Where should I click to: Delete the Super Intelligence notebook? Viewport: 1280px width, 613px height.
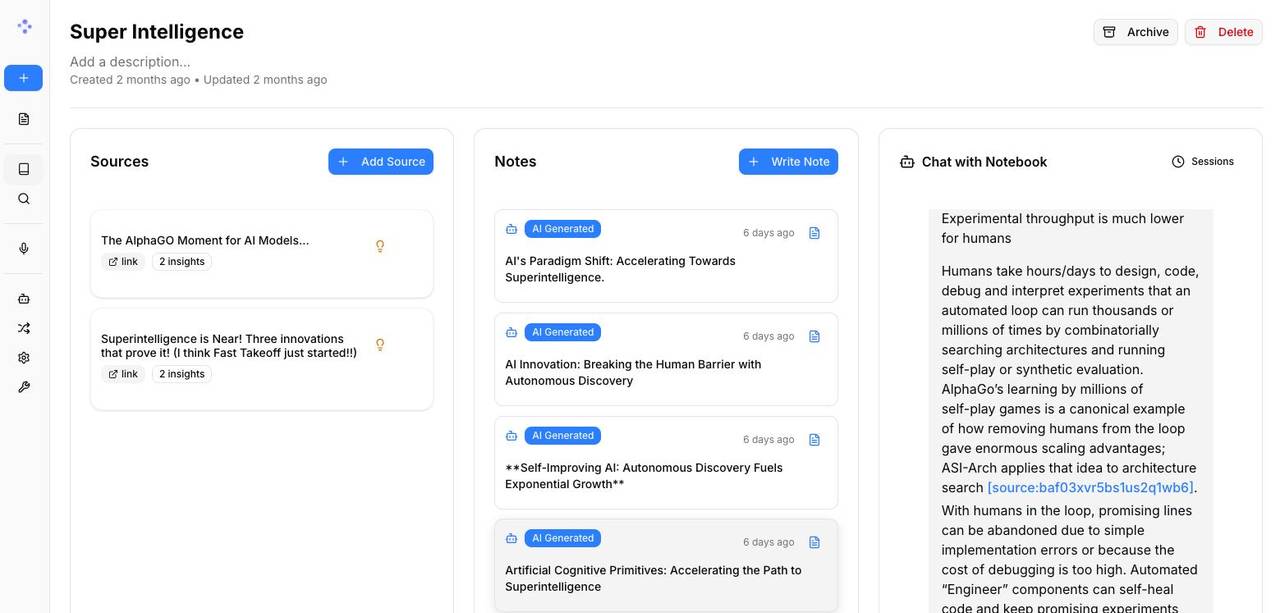1223,32
